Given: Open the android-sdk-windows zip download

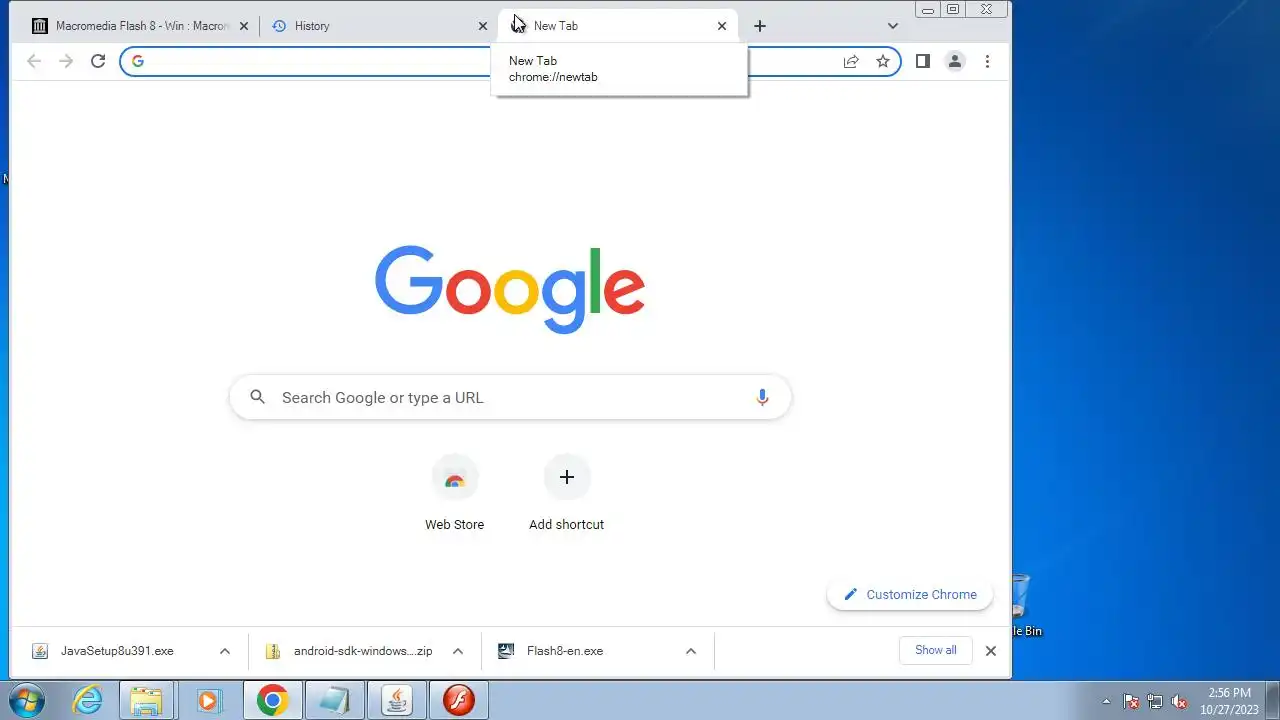Looking at the screenshot, I should [363, 651].
